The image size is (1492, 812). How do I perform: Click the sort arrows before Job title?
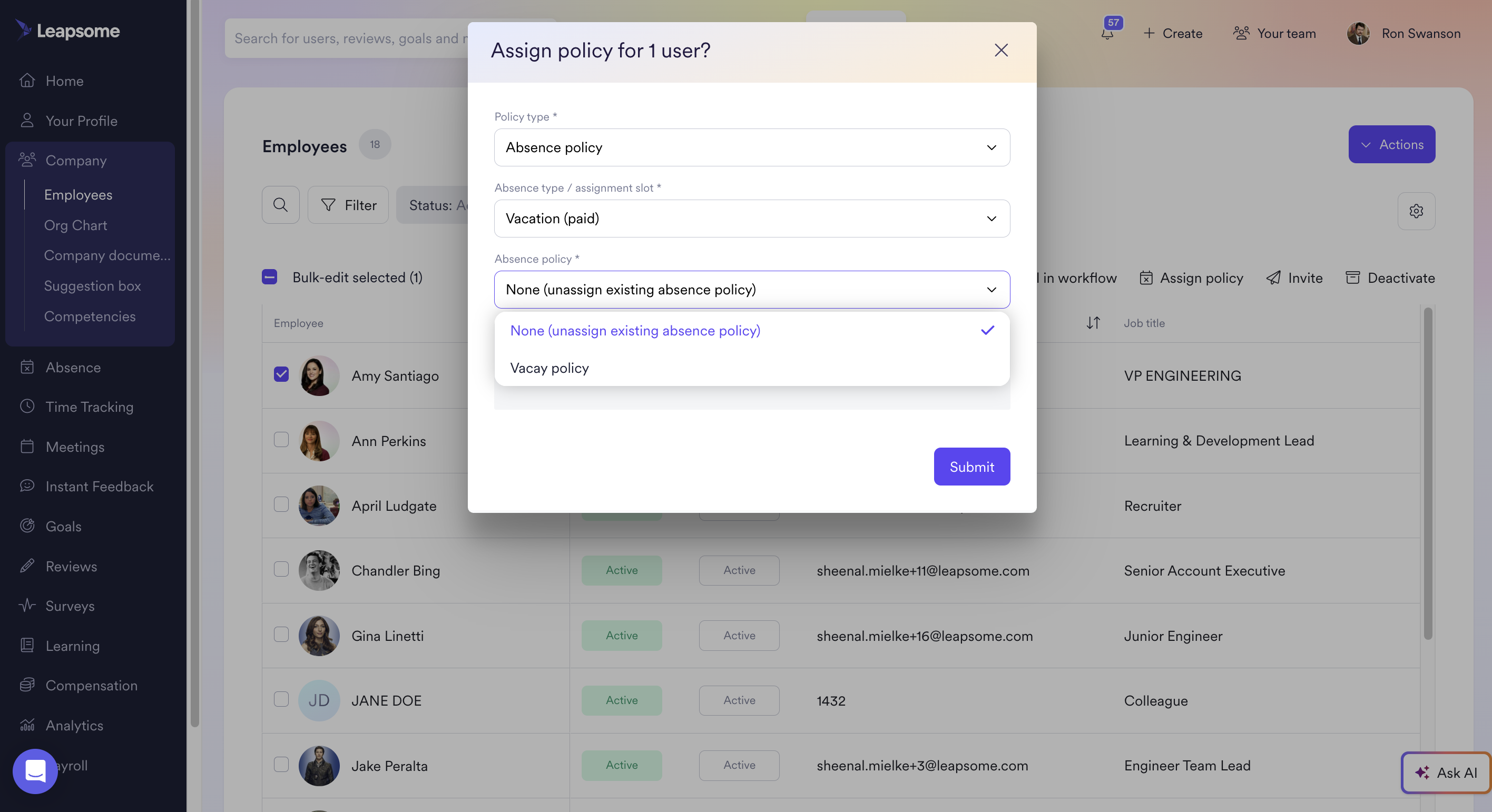point(1093,322)
